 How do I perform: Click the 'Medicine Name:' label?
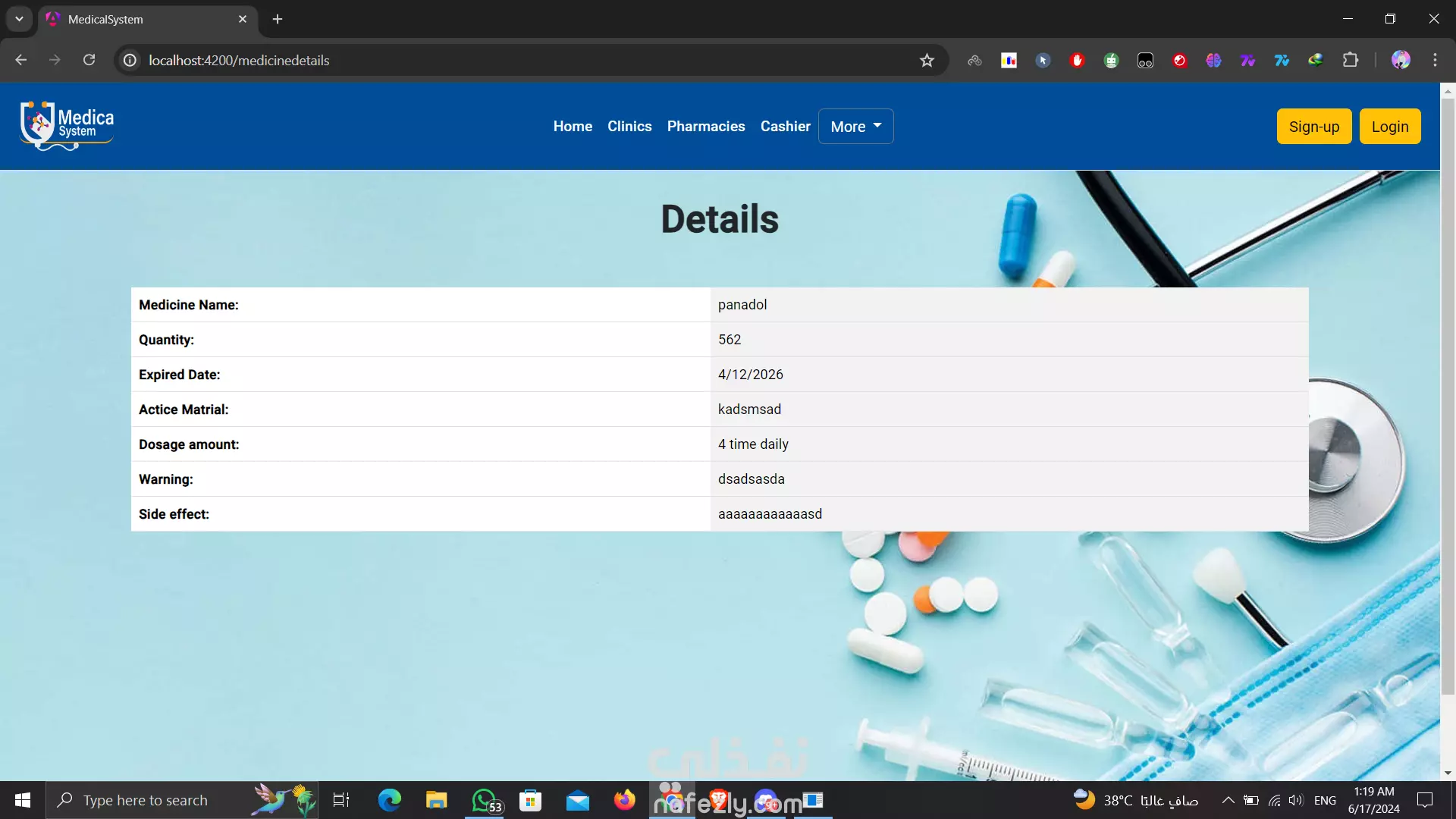tap(189, 305)
